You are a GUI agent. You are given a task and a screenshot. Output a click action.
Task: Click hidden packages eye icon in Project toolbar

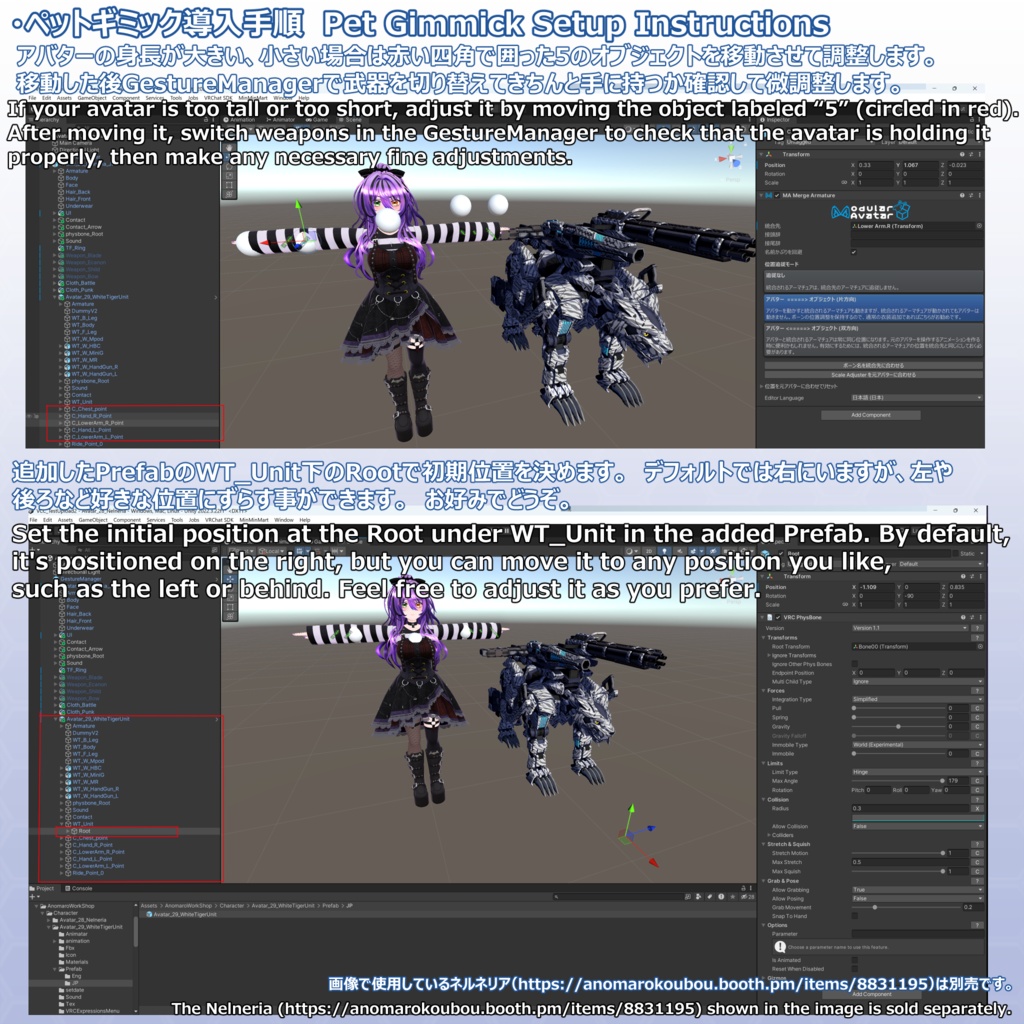pyautogui.click(x=750, y=897)
